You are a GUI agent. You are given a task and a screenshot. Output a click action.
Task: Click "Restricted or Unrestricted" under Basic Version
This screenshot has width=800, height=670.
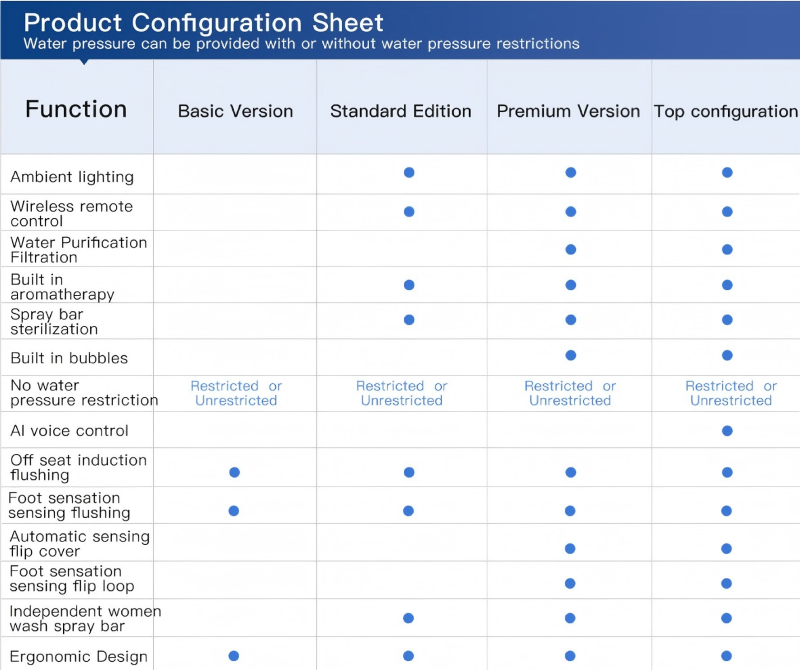[236, 393]
